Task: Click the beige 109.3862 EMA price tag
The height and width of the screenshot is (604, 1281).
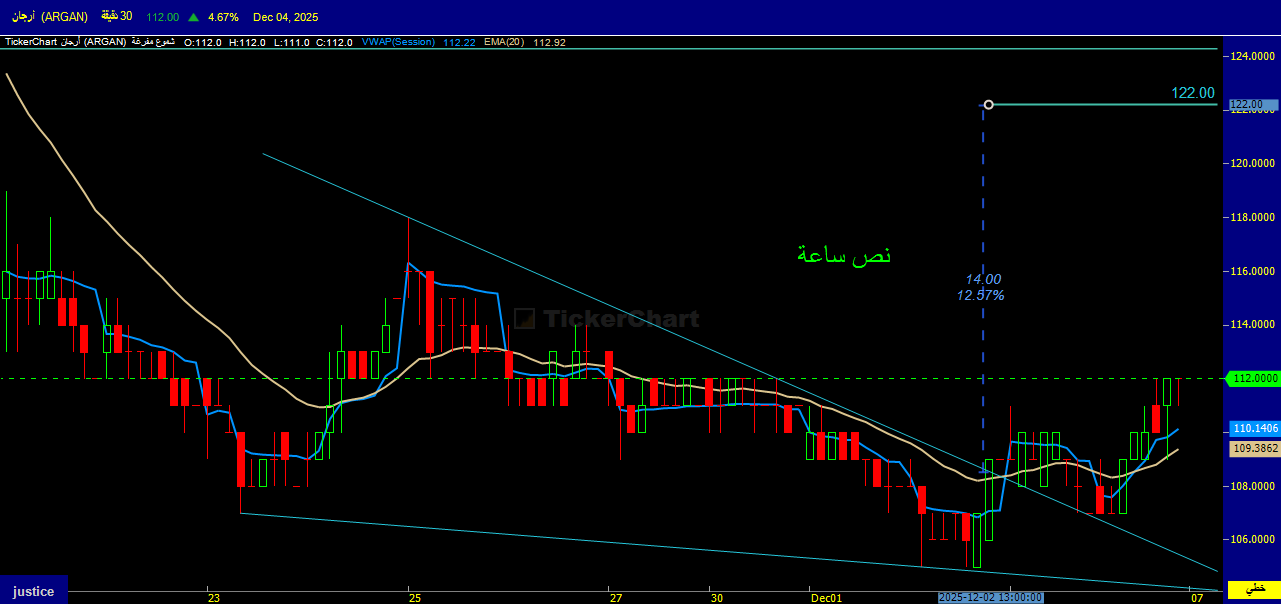Action: coord(1254,449)
